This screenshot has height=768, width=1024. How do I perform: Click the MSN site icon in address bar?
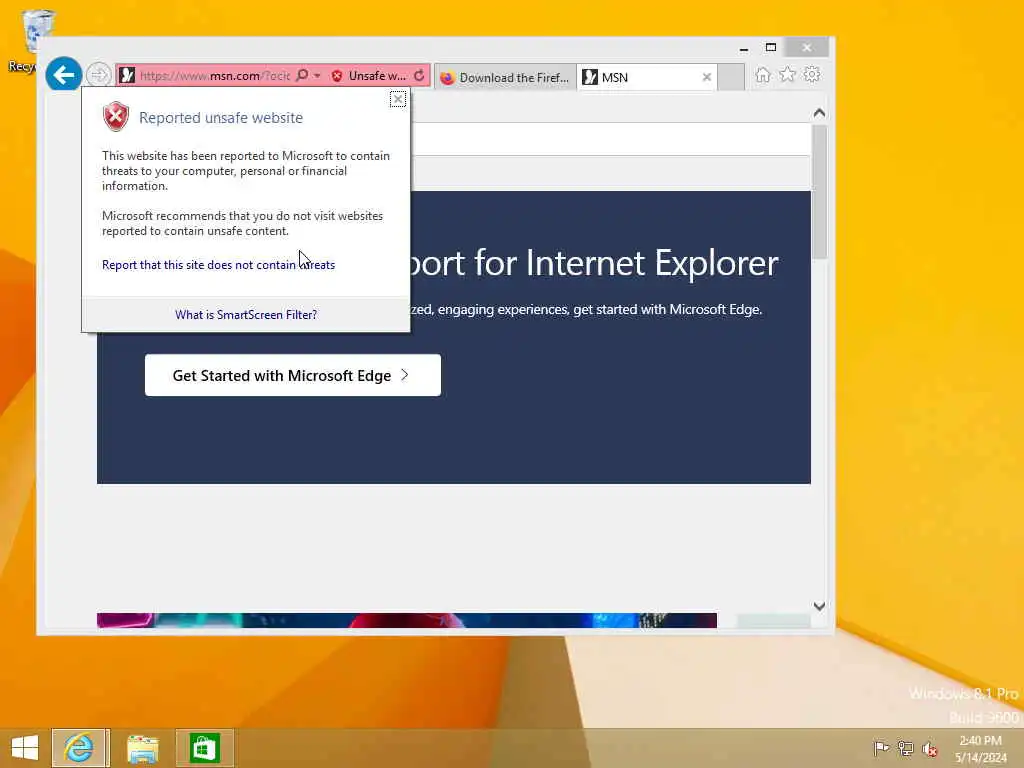click(128, 76)
